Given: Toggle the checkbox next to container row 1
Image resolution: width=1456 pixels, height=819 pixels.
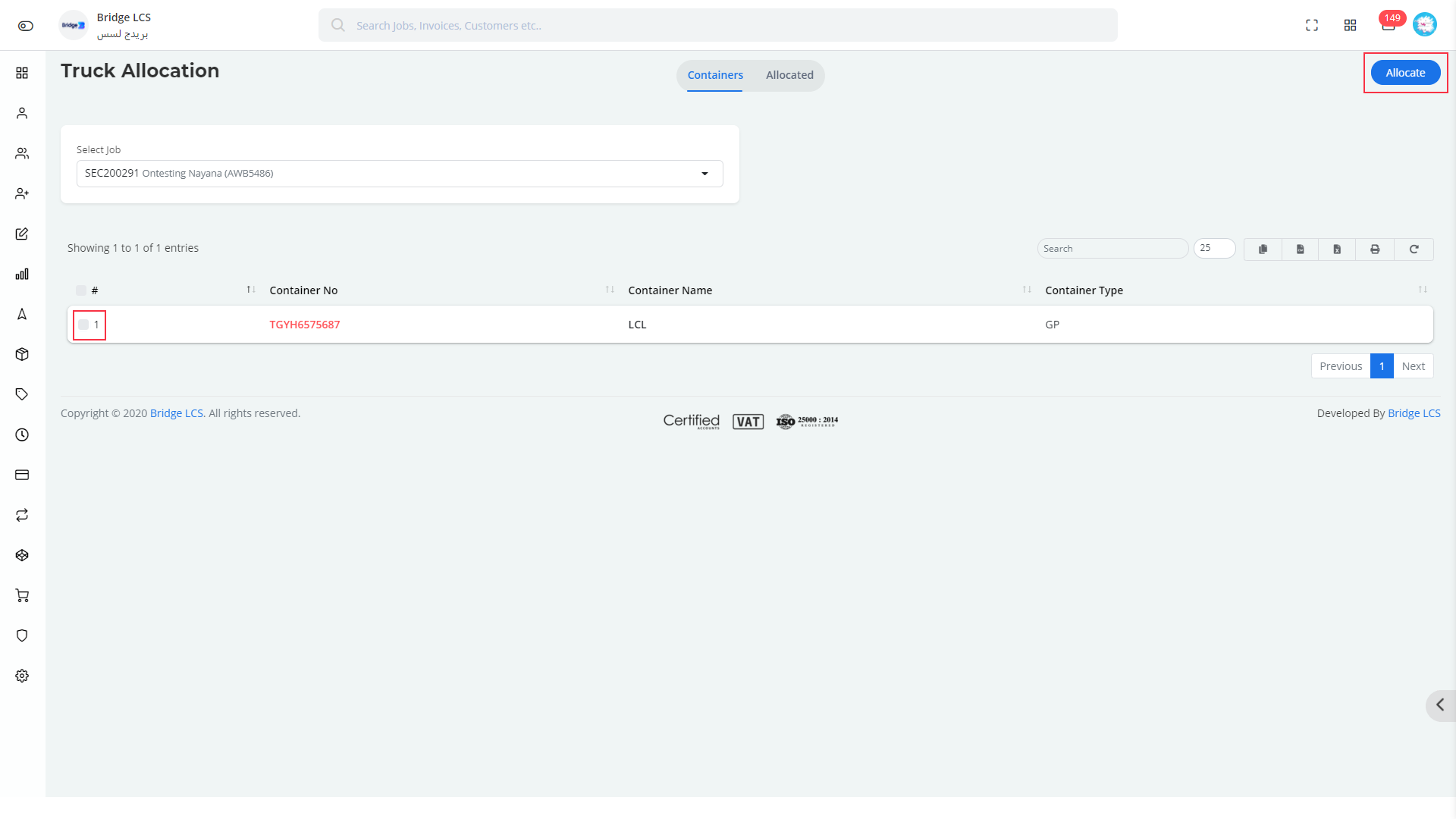Looking at the screenshot, I should pyautogui.click(x=83, y=324).
